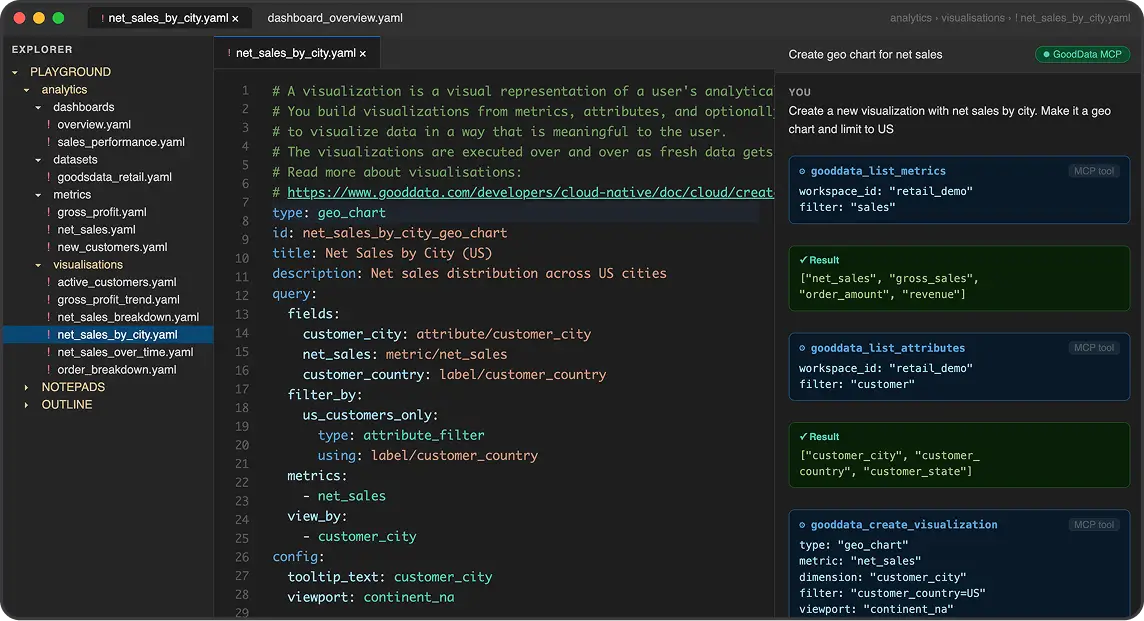Click the macOS yellow minimize button
Image resolution: width=1144 pixels, height=621 pixels.
[39, 18]
